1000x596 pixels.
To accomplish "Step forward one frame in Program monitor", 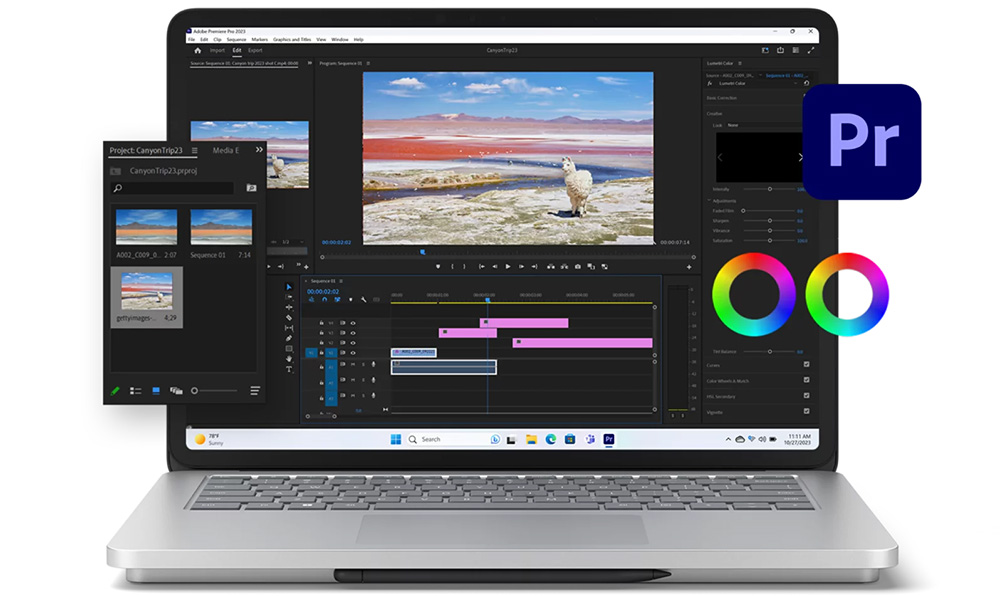I will (x=521, y=266).
